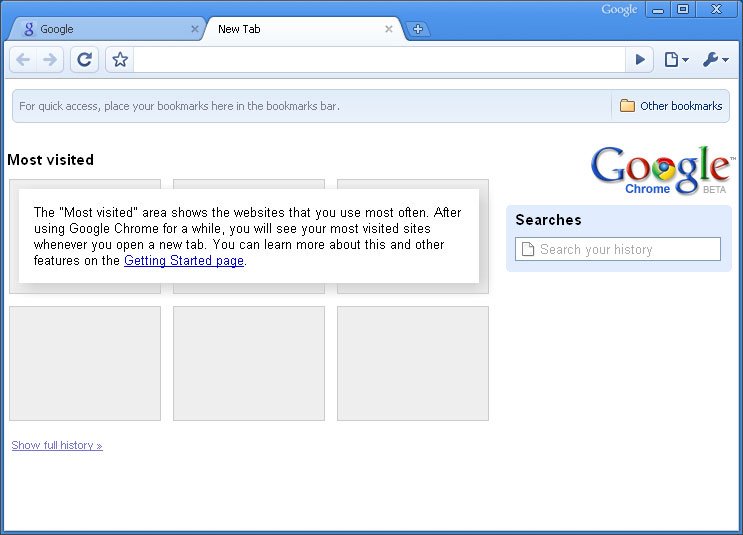Focus the Search your history field
743x535 pixels.
[x=618, y=249]
